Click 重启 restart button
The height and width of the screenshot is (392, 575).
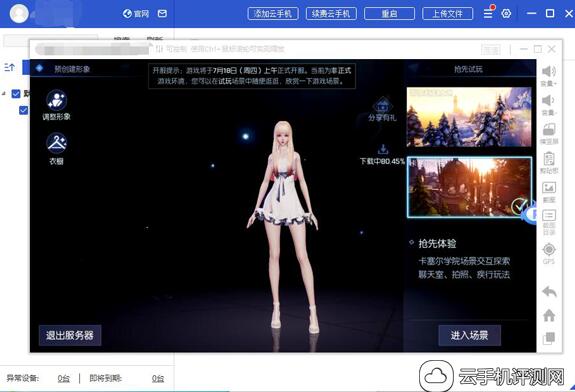389,14
